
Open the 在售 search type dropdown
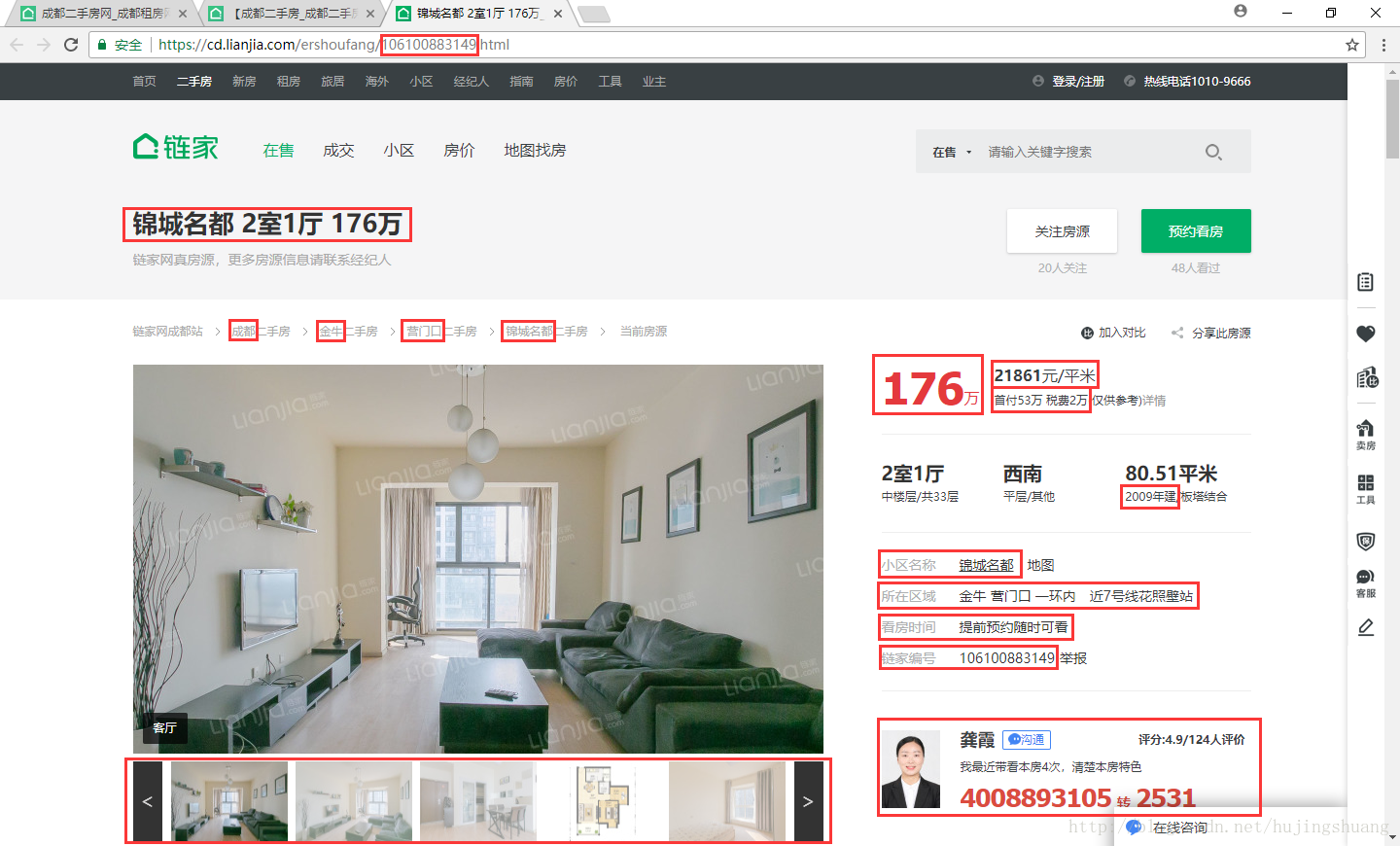[952, 152]
